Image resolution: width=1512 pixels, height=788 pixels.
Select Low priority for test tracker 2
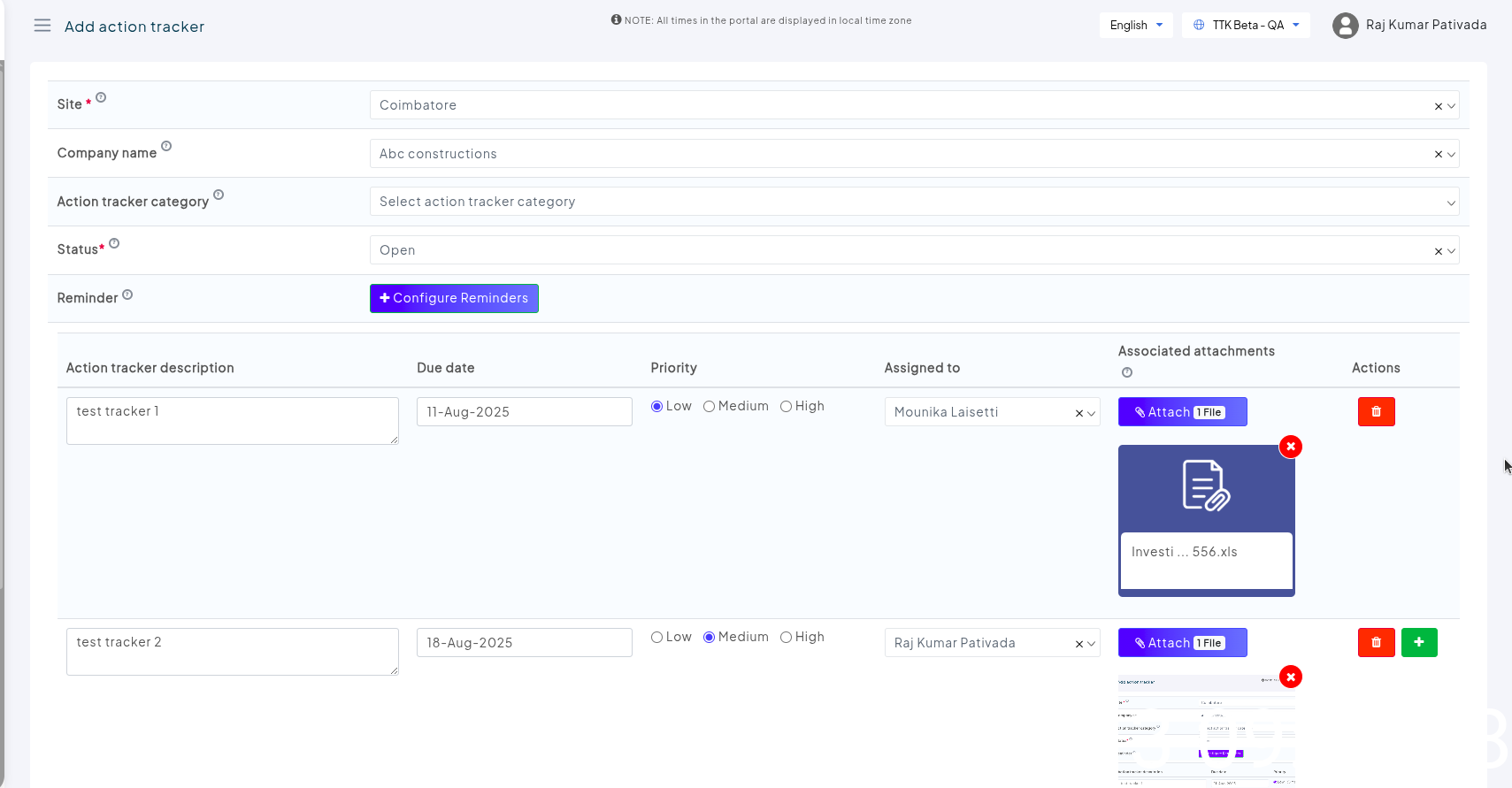coord(656,638)
